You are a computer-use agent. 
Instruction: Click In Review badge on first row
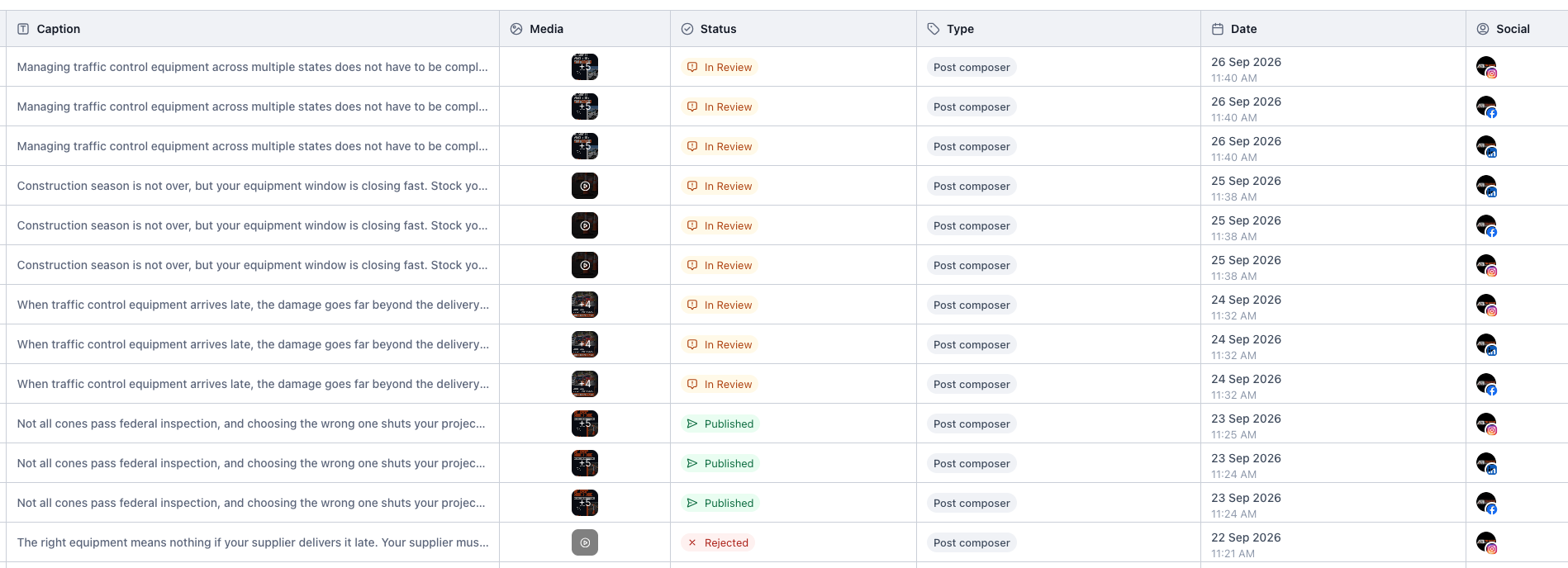coord(720,67)
